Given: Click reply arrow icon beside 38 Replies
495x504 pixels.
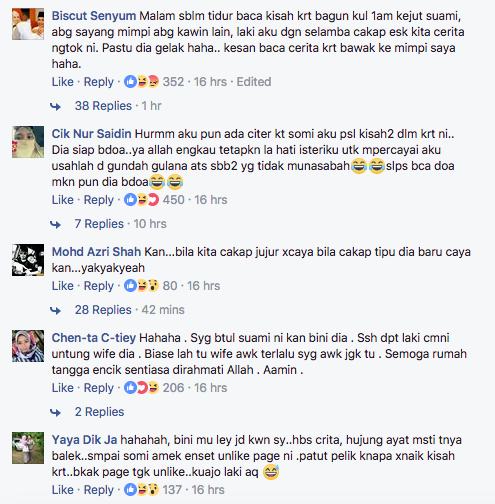Looking at the screenshot, I should click(55, 107).
